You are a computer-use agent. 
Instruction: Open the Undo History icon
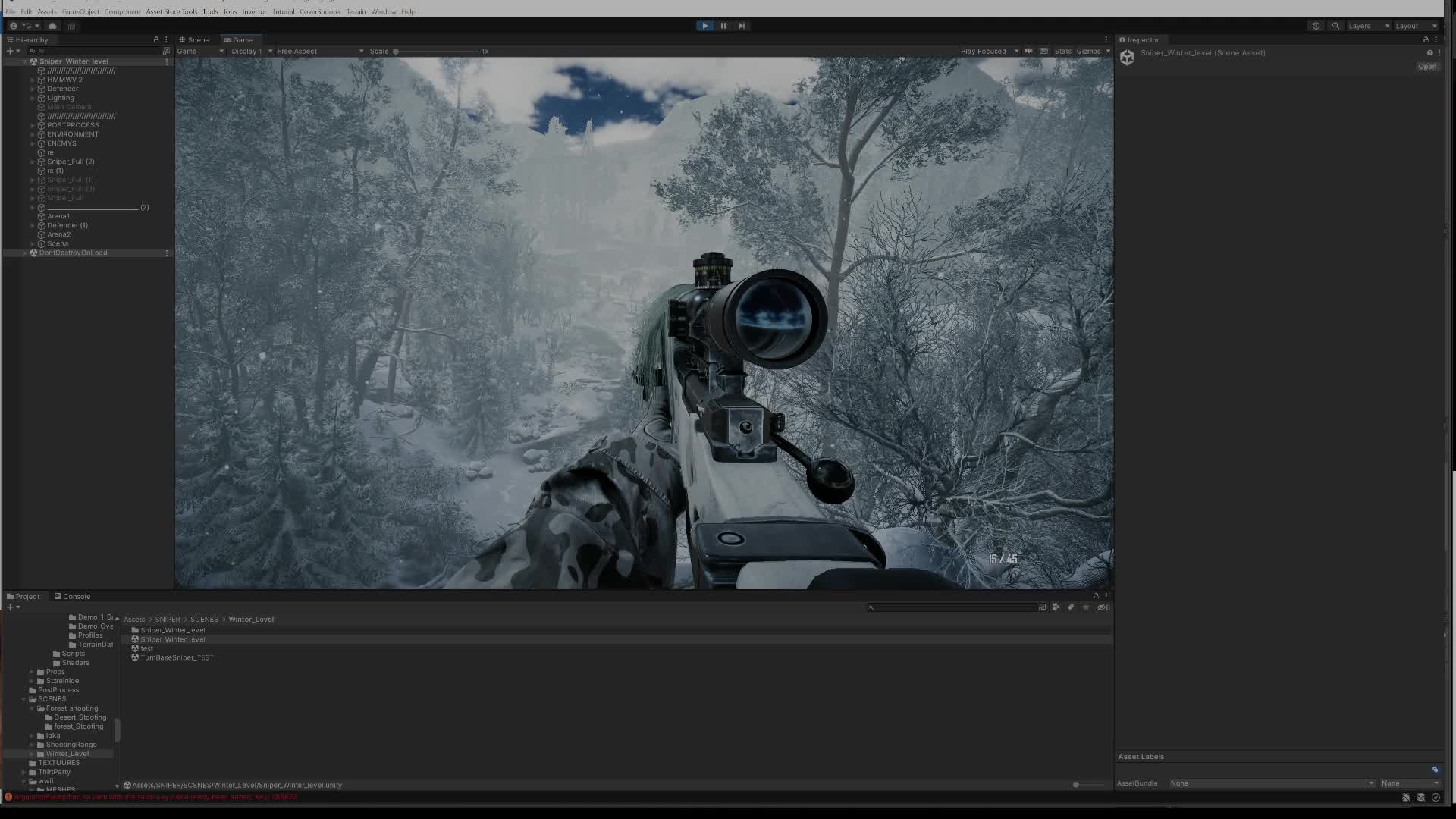click(1316, 26)
